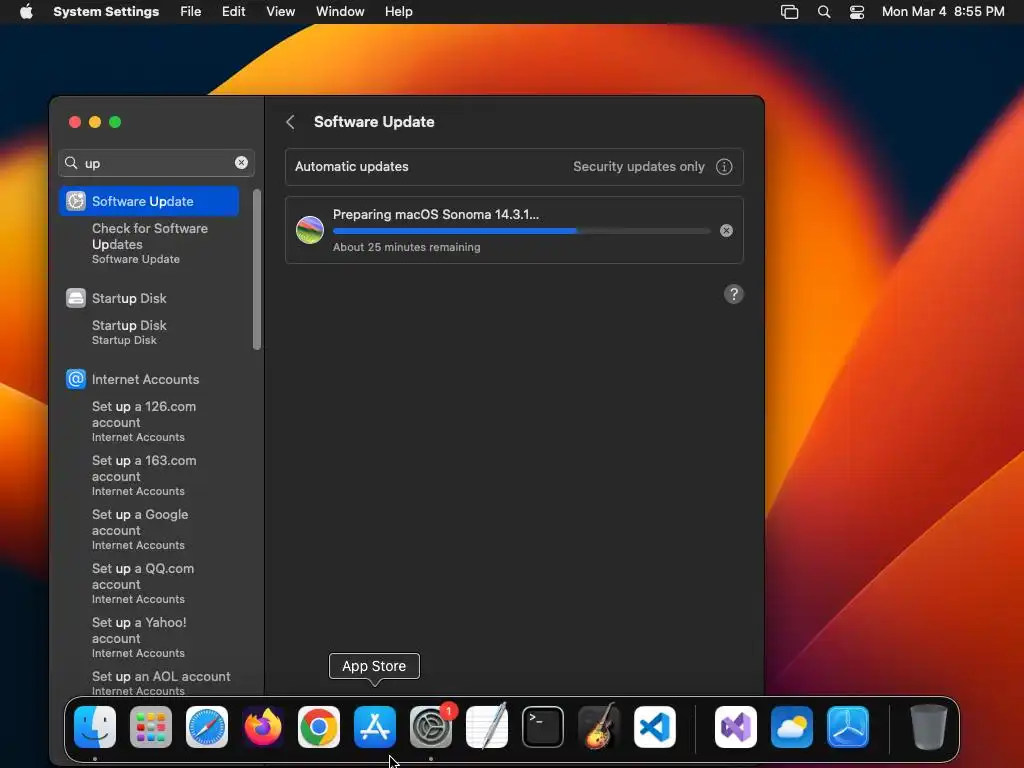The width and height of the screenshot is (1024, 768).
Task: Open Finder from the dock
Action: (x=95, y=726)
